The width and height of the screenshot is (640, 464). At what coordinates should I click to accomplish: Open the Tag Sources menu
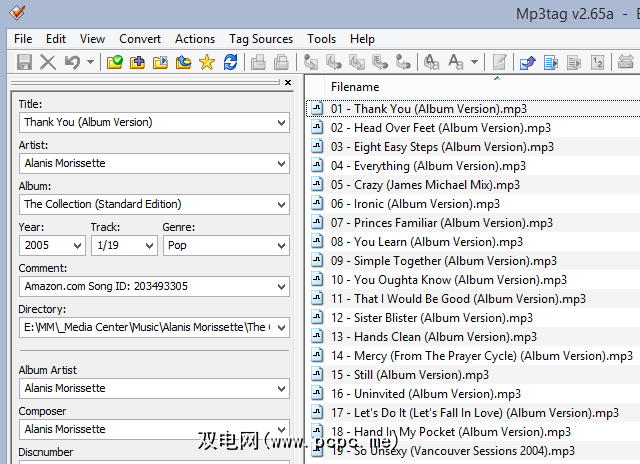coord(261,39)
